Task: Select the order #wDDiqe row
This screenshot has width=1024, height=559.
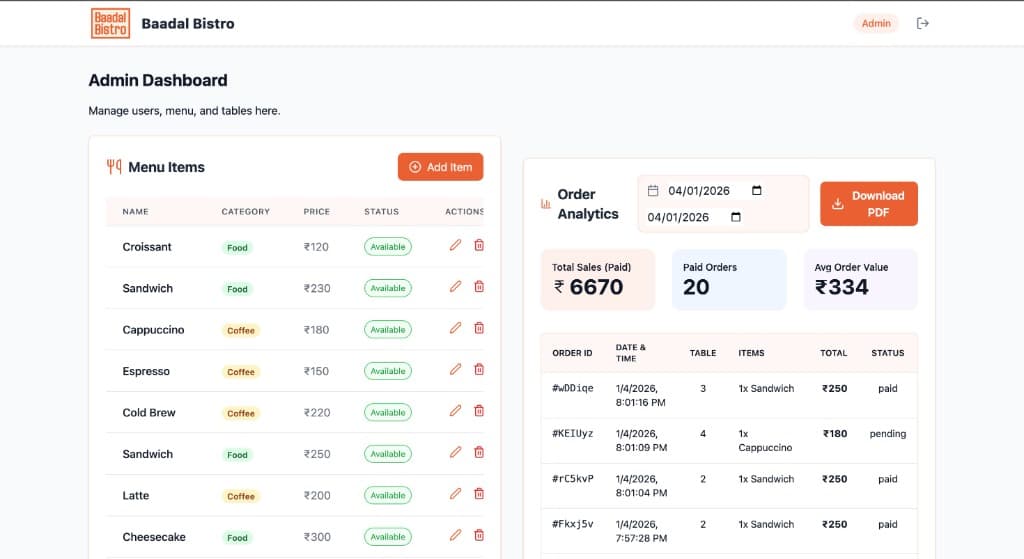Action: pyautogui.click(x=729, y=395)
